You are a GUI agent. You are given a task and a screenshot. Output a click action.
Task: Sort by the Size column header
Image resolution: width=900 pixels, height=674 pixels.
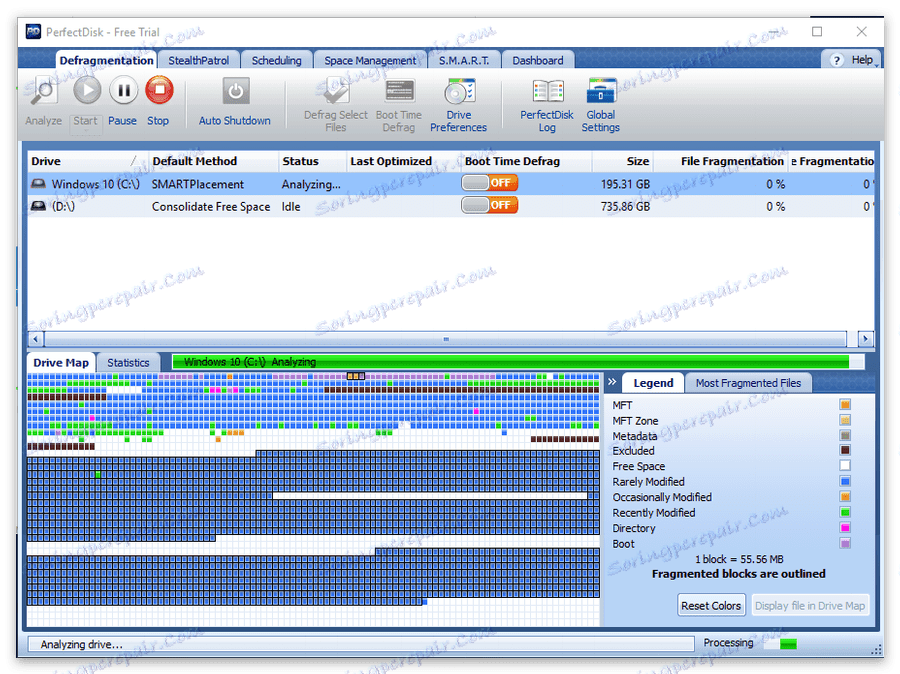(622, 161)
